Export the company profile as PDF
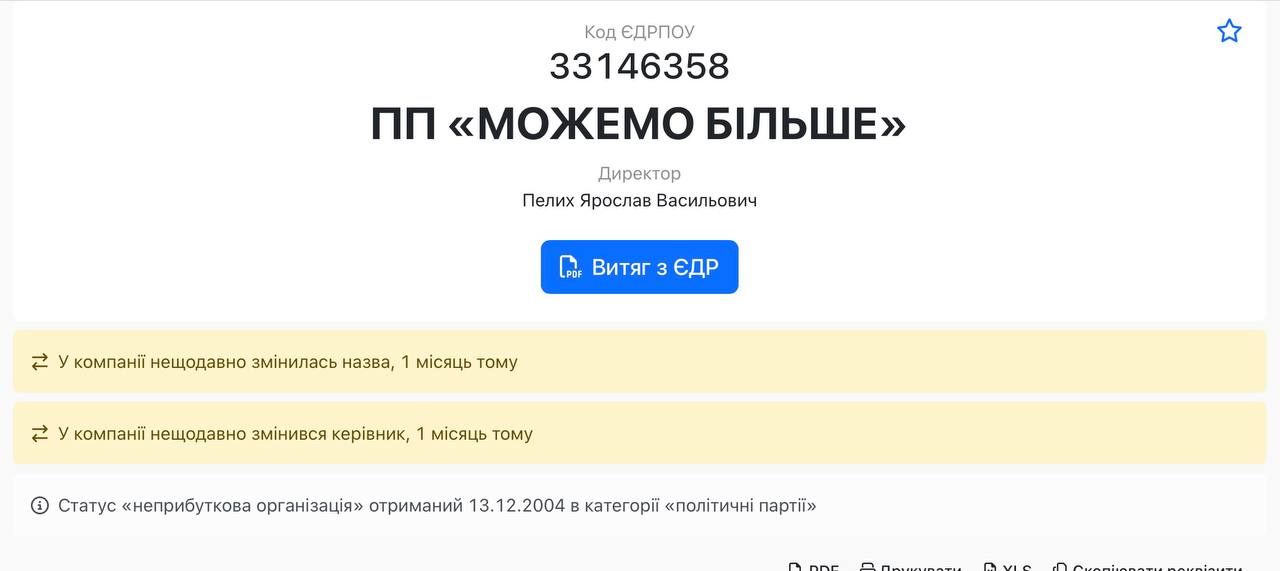The height and width of the screenshot is (571, 1280). [x=823, y=567]
